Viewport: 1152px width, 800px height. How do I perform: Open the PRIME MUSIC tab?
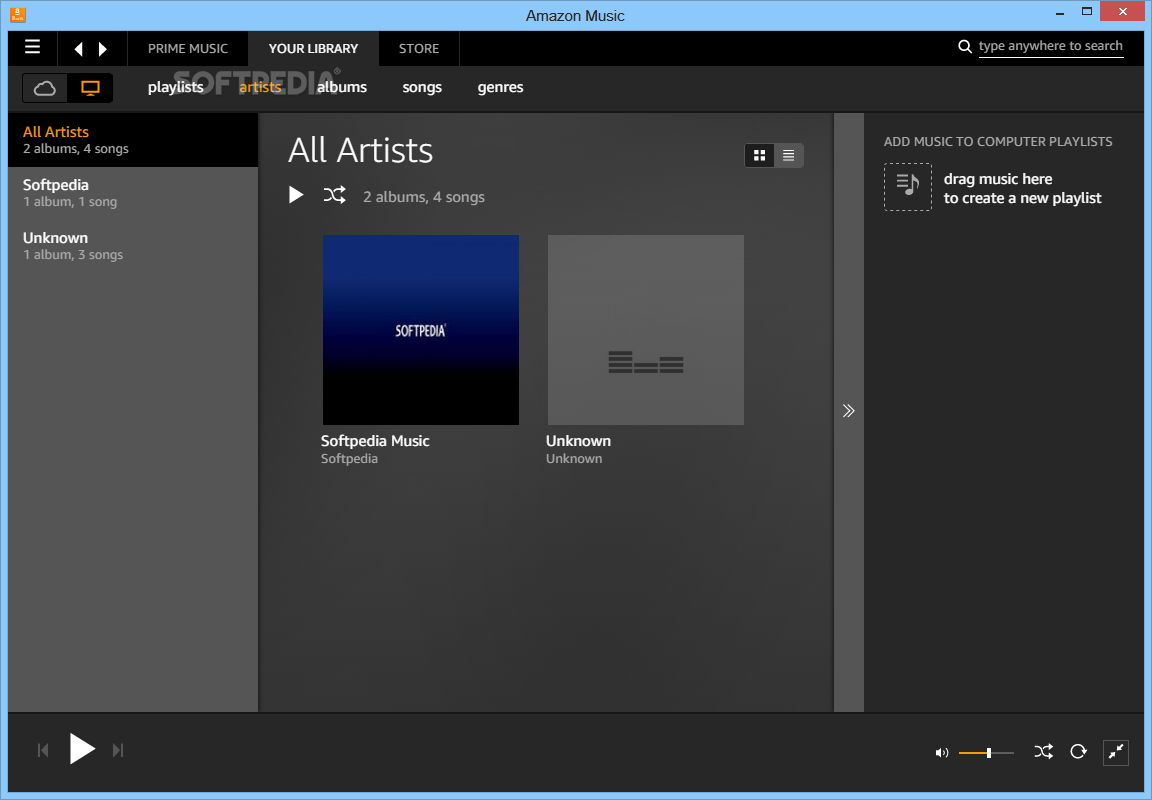(188, 48)
